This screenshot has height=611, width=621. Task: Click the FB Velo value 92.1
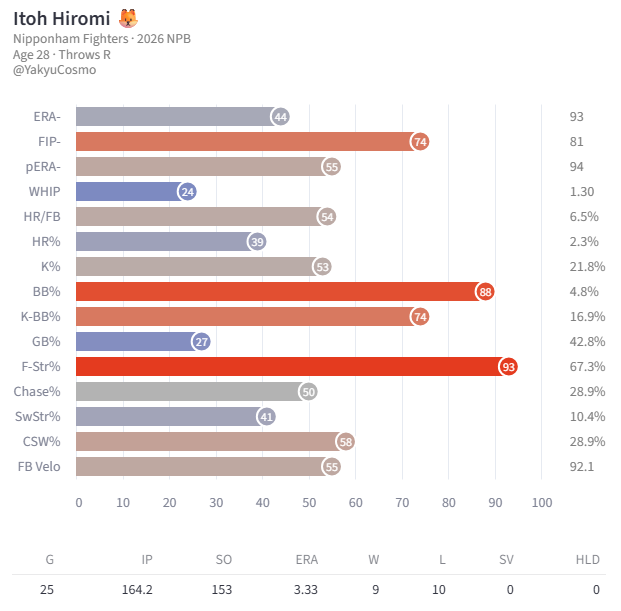[582, 466]
